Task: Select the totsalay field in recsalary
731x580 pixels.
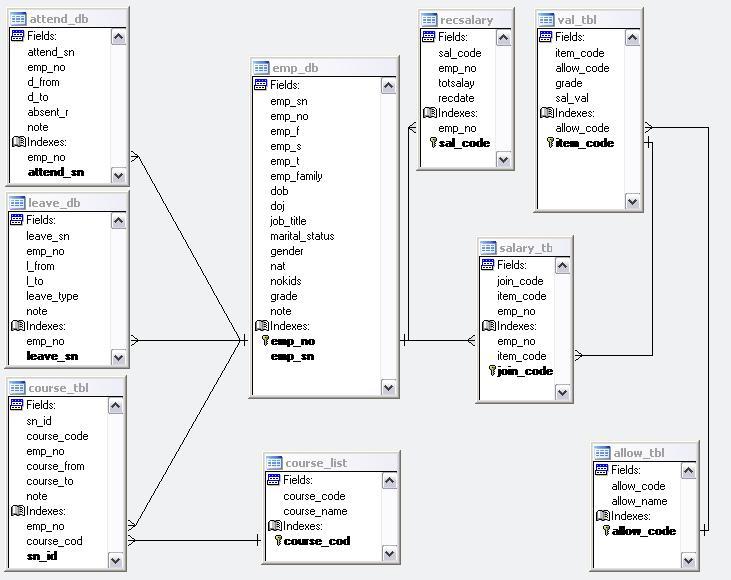Action: [456, 83]
